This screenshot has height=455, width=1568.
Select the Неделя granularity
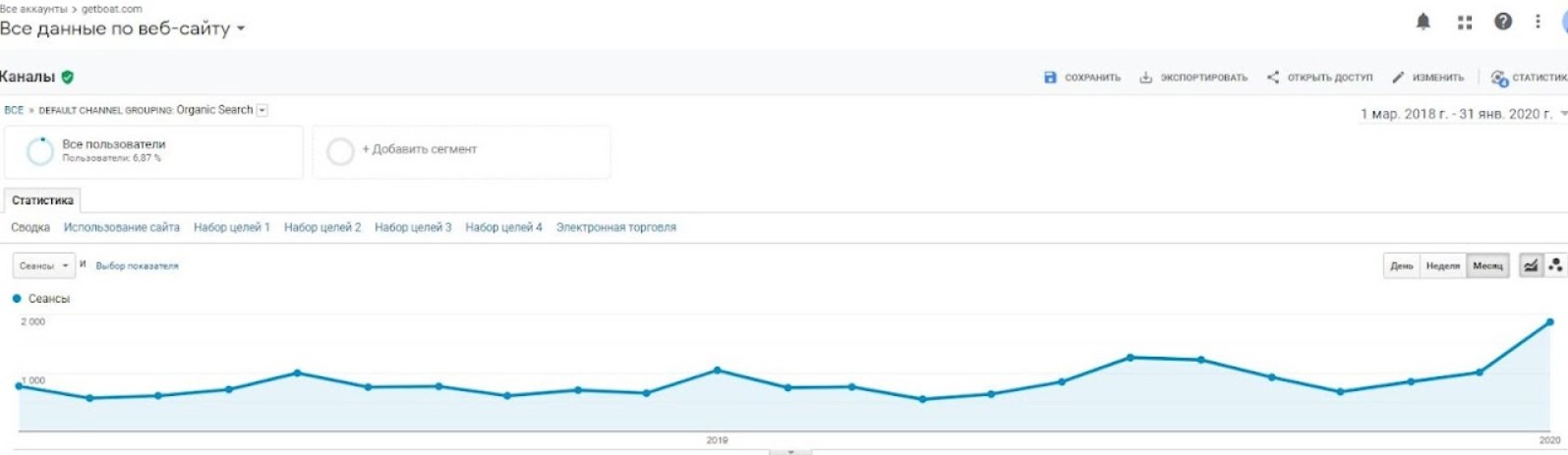(x=1442, y=265)
